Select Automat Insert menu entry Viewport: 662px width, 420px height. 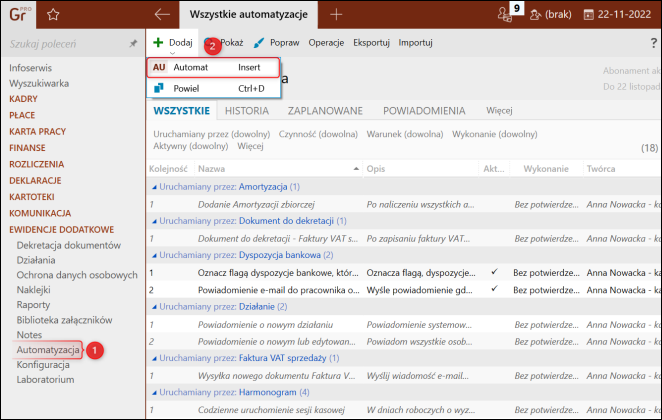[x=213, y=68]
